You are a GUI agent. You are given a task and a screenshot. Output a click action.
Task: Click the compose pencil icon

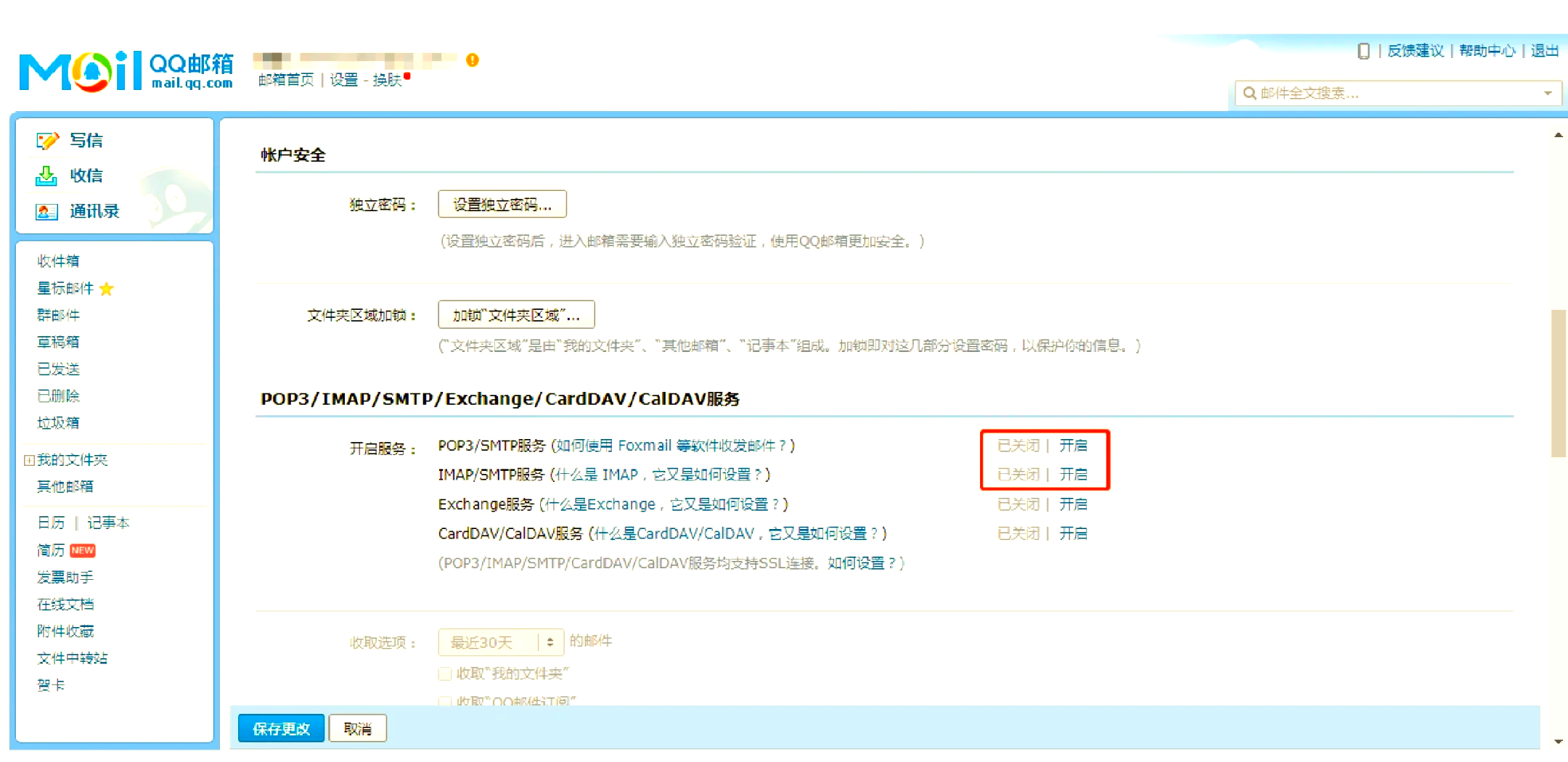(46, 140)
